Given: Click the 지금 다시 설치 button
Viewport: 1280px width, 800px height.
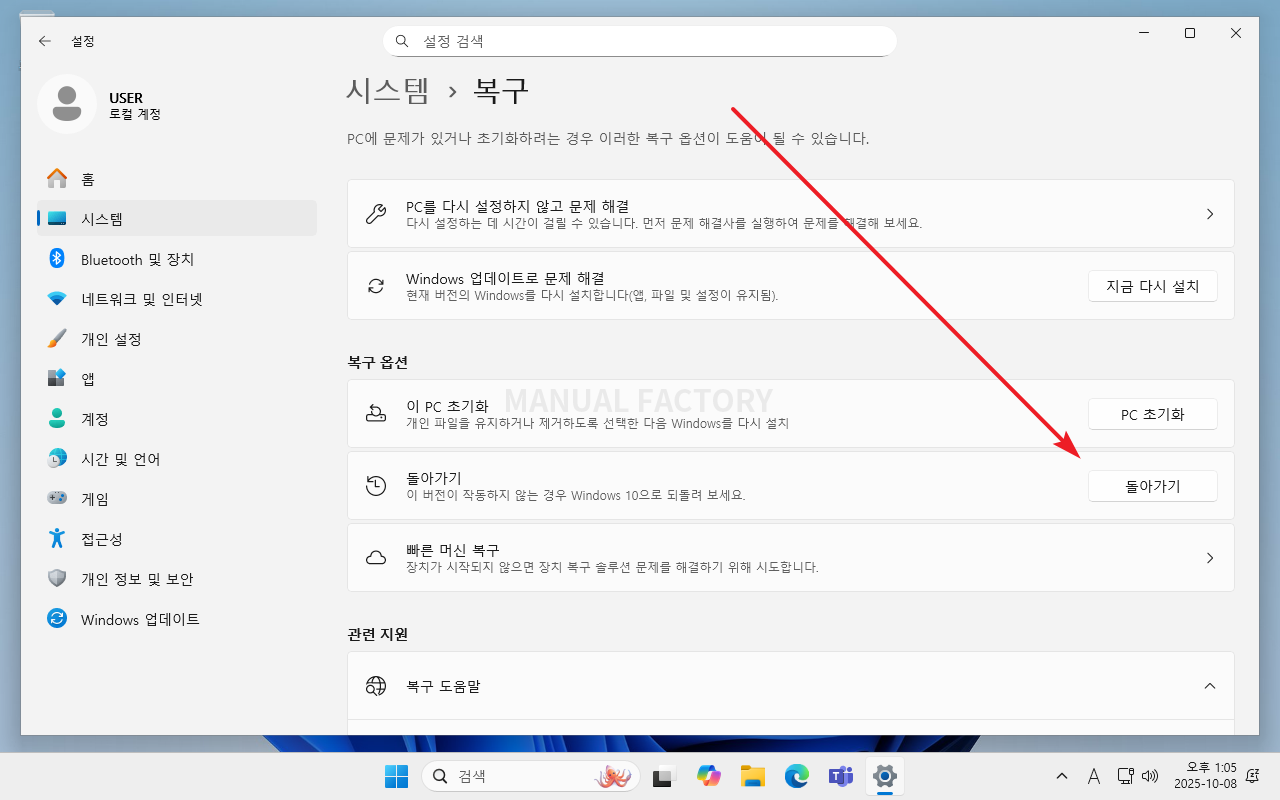Looking at the screenshot, I should point(1152,286).
